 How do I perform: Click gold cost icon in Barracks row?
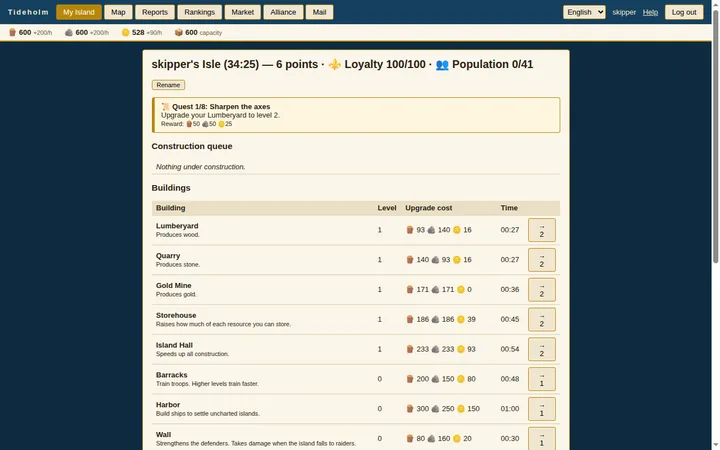[461, 379]
